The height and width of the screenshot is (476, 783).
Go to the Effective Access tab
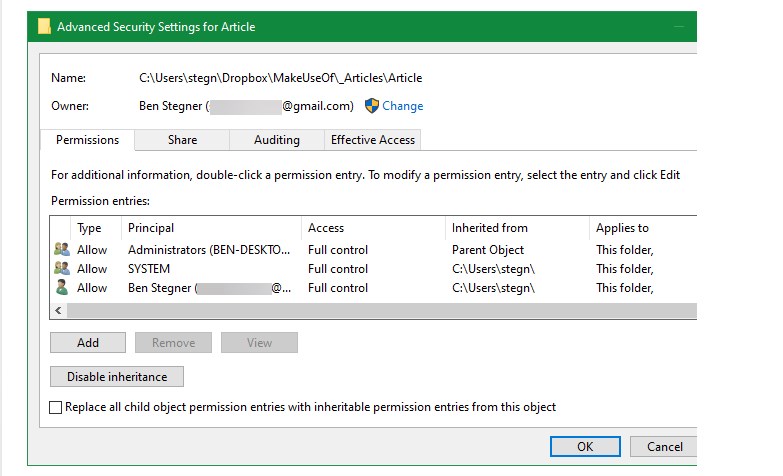(x=373, y=140)
